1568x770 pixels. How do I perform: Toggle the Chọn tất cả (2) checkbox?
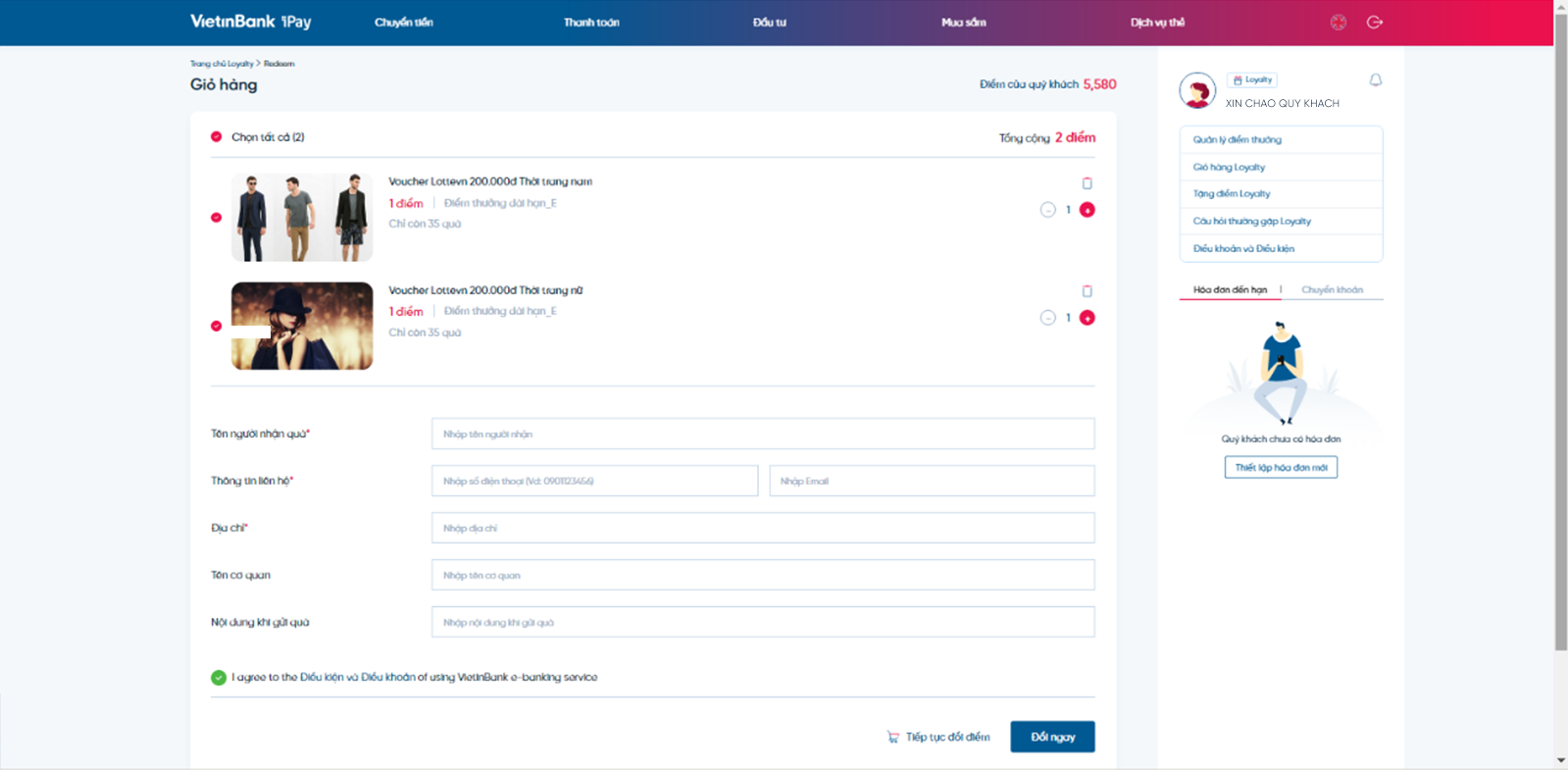(x=216, y=137)
